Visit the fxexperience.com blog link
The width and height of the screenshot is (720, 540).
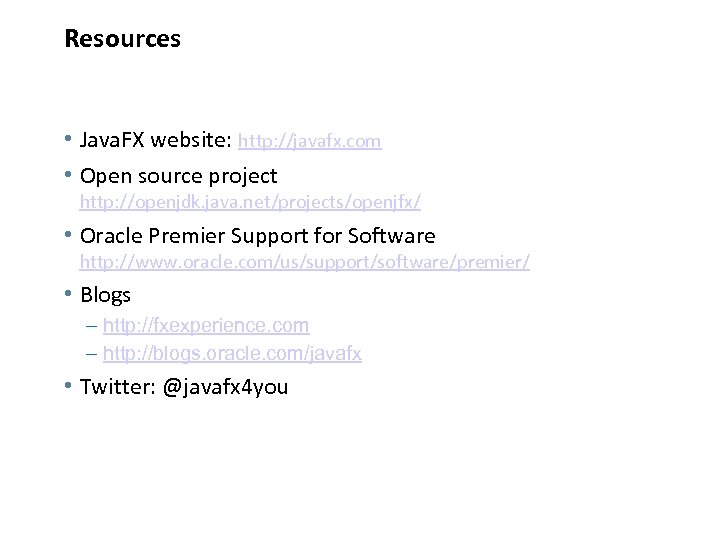[206, 325]
